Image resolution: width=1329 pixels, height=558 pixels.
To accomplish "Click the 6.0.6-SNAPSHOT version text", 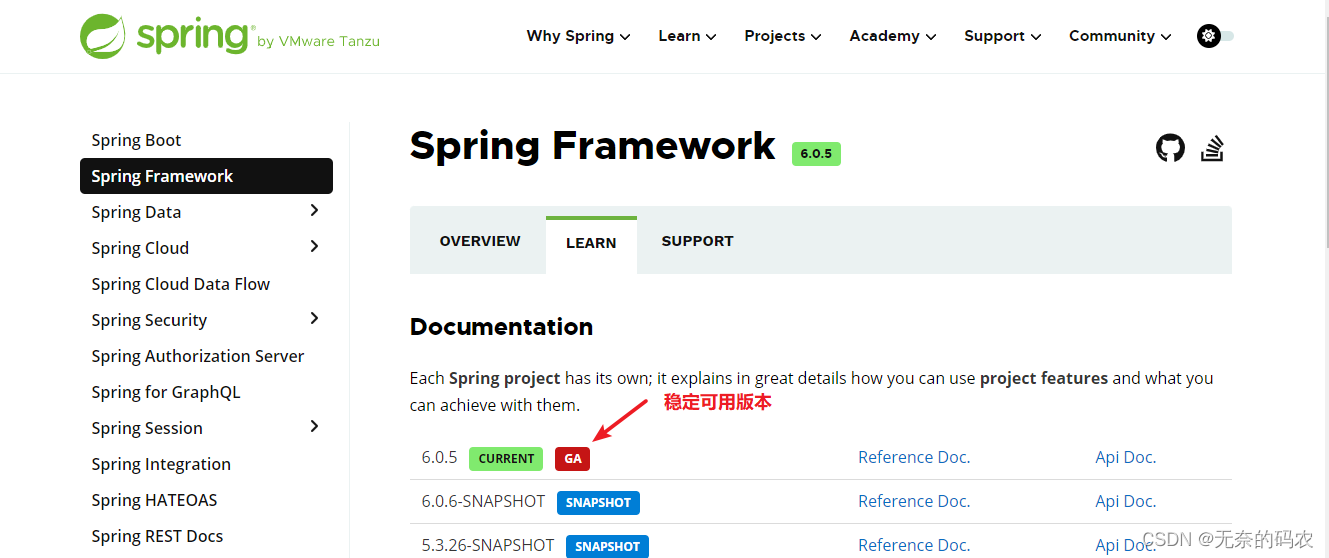I will pos(483,501).
